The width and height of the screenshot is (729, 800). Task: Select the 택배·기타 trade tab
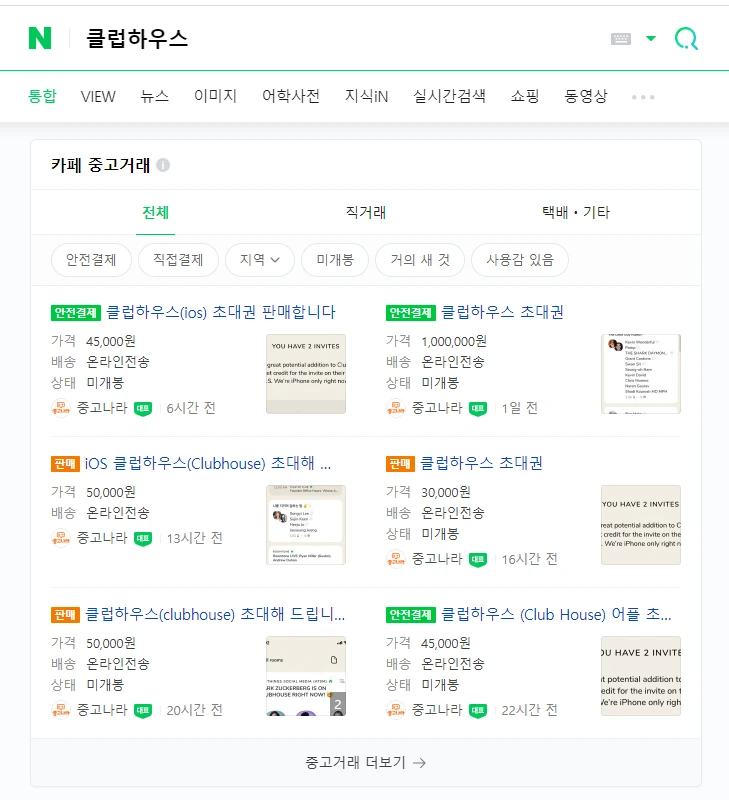pos(575,212)
